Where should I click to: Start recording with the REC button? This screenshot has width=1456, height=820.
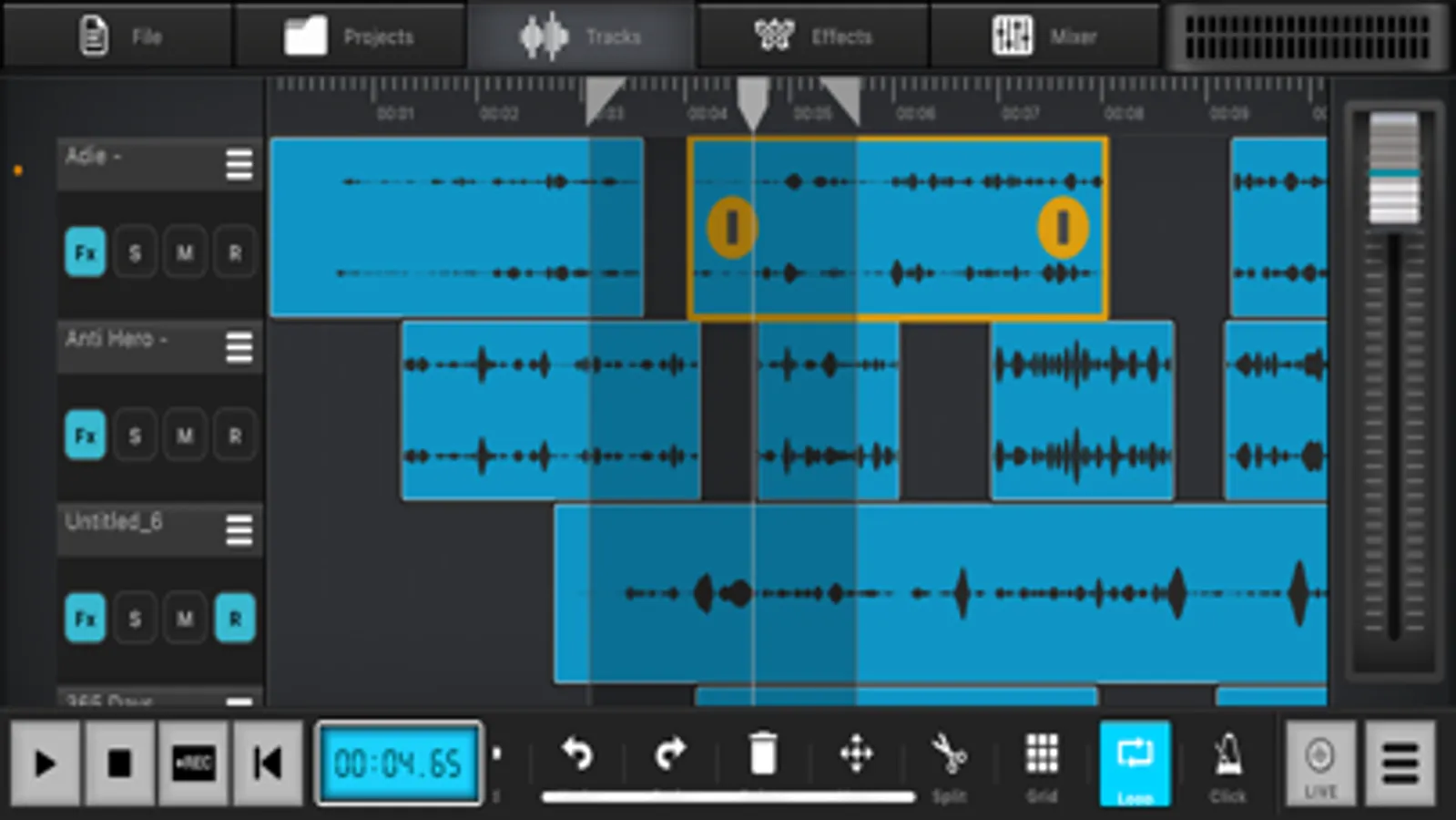(x=193, y=764)
